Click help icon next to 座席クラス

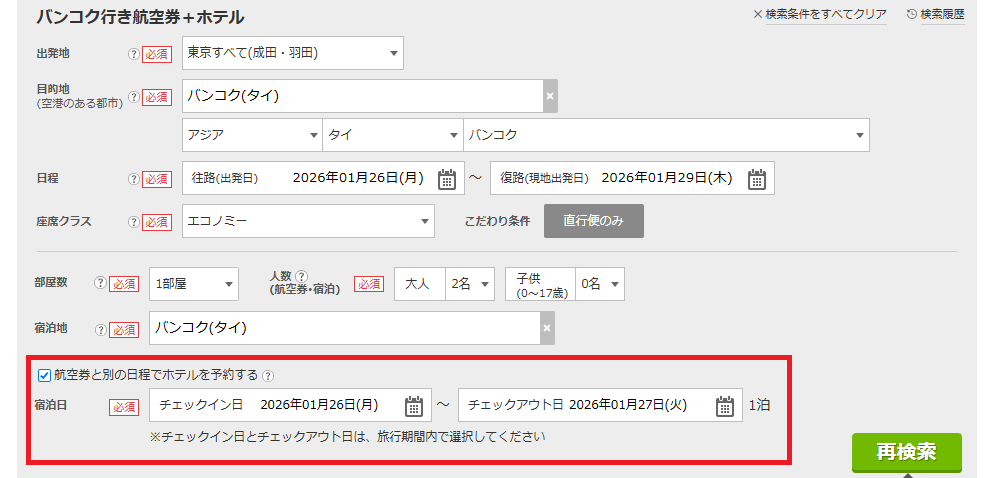133,222
